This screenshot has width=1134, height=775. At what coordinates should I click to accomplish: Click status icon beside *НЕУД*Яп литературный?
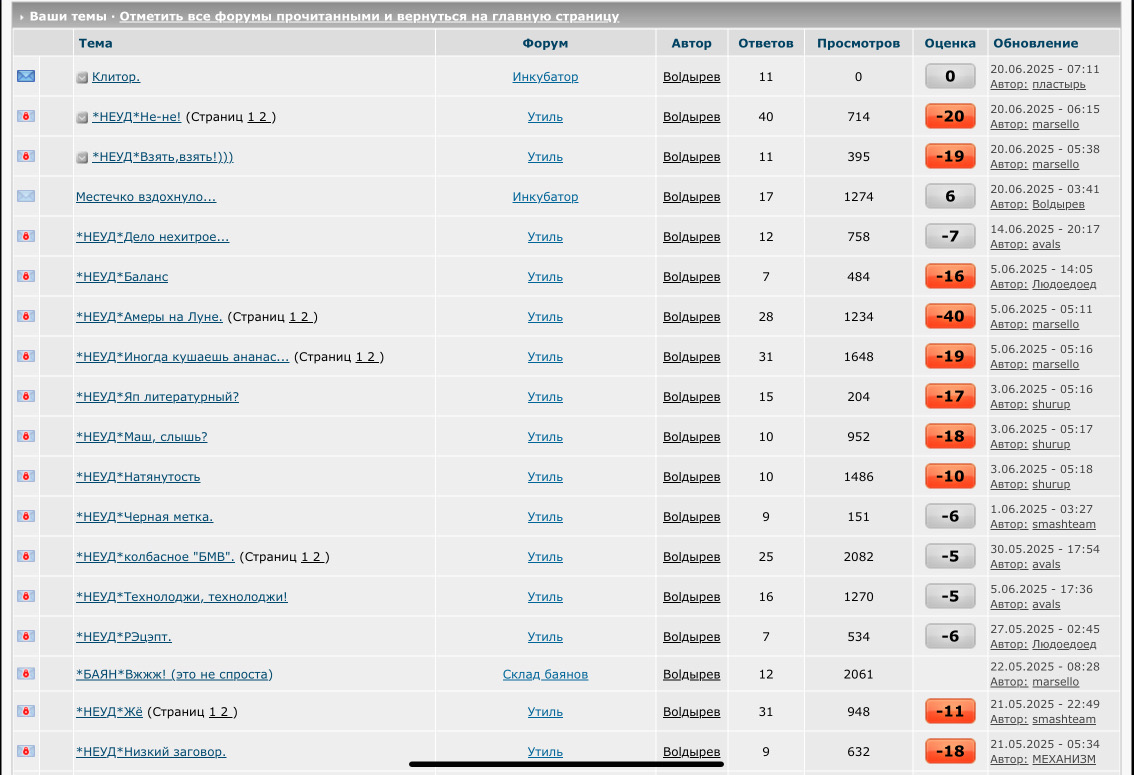pyautogui.click(x=26, y=396)
